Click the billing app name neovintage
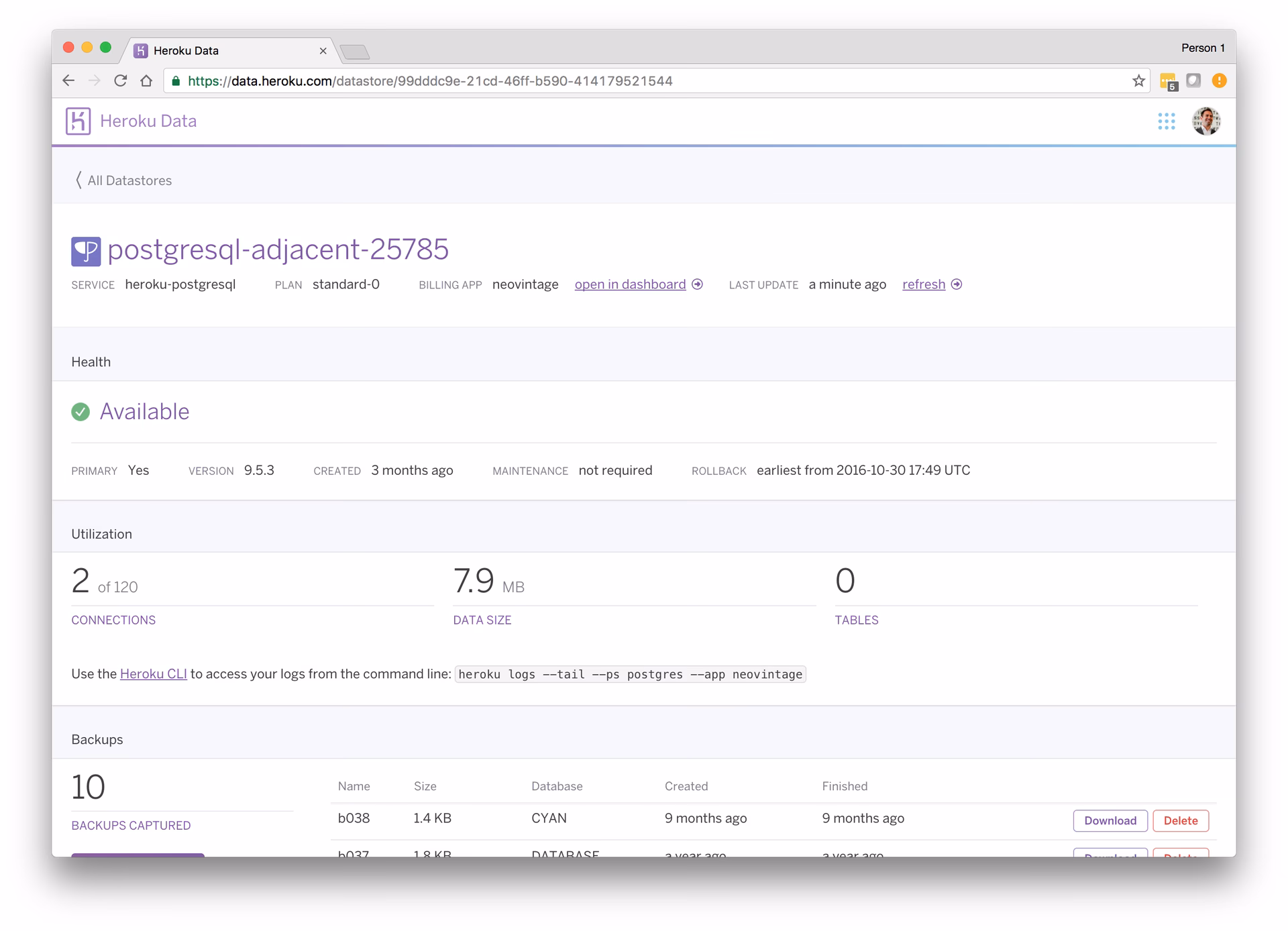The height and width of the screenshot is (931, 1288). pos(525,284)
